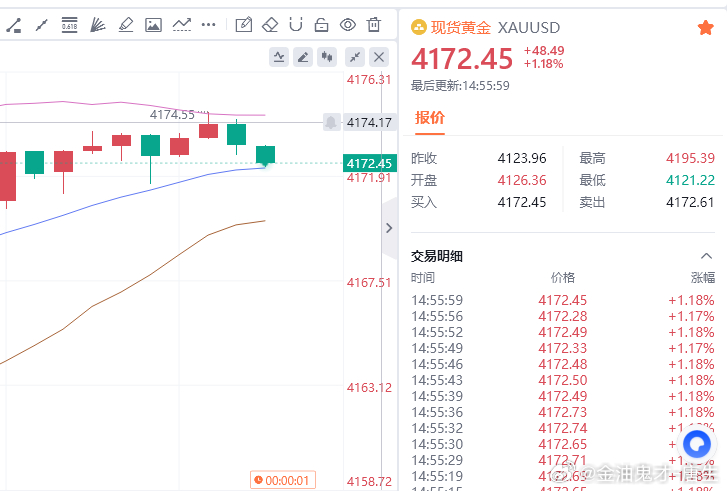Choose the 0.618 Fibonacci retracement tool

[70, 25]
